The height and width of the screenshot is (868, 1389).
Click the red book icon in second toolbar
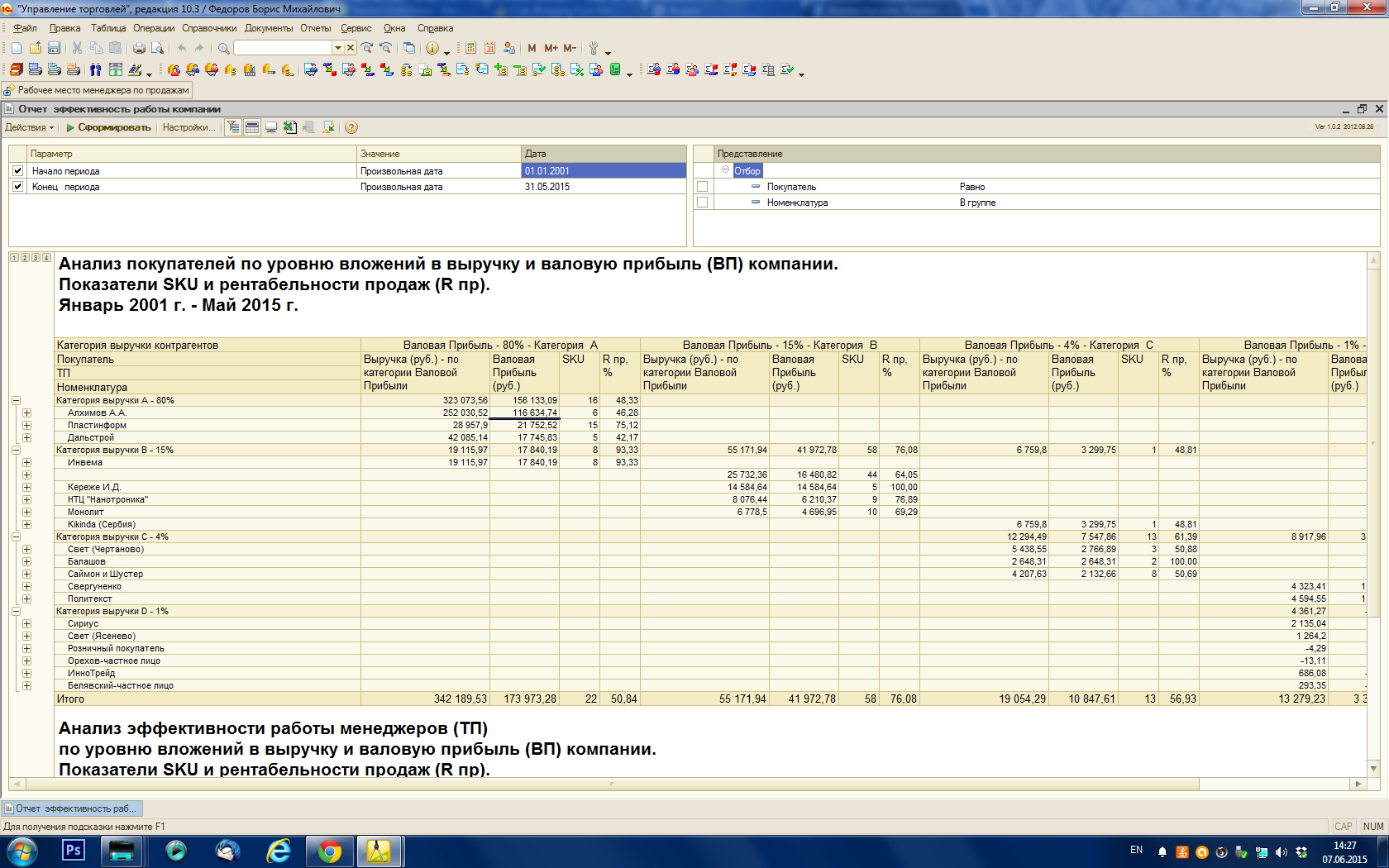click(x=16, y=69)
